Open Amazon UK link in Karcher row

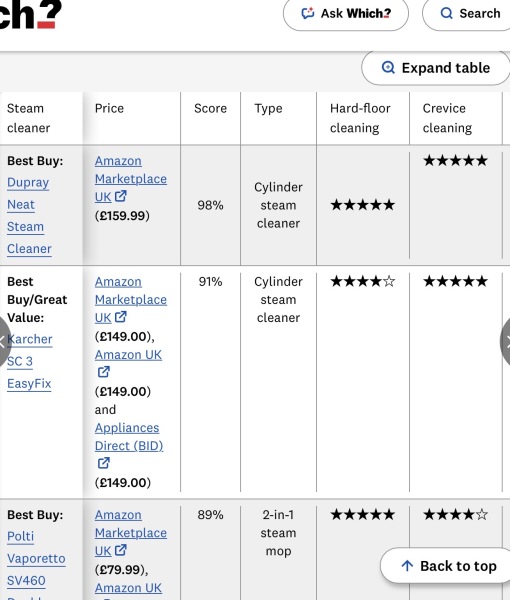[128, 355]
